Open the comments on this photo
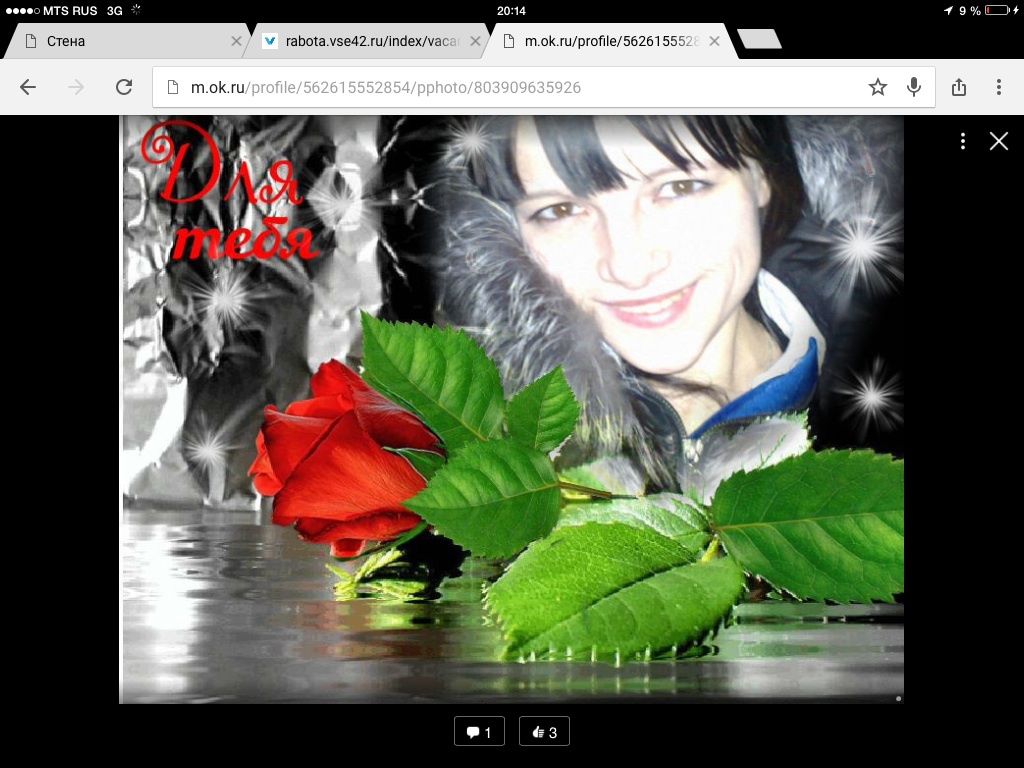 (x=479, y=732)
